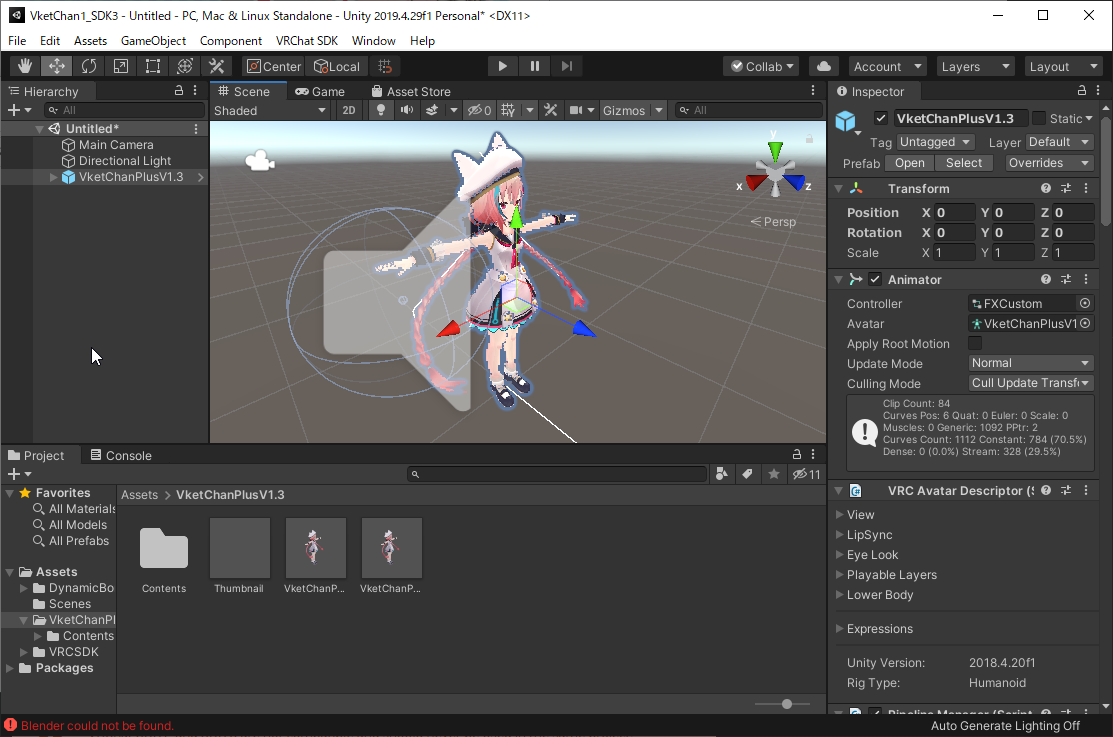Toggle scene lighting lightbulb icon
Screen dimensions: 1113x737
(380, 111)
